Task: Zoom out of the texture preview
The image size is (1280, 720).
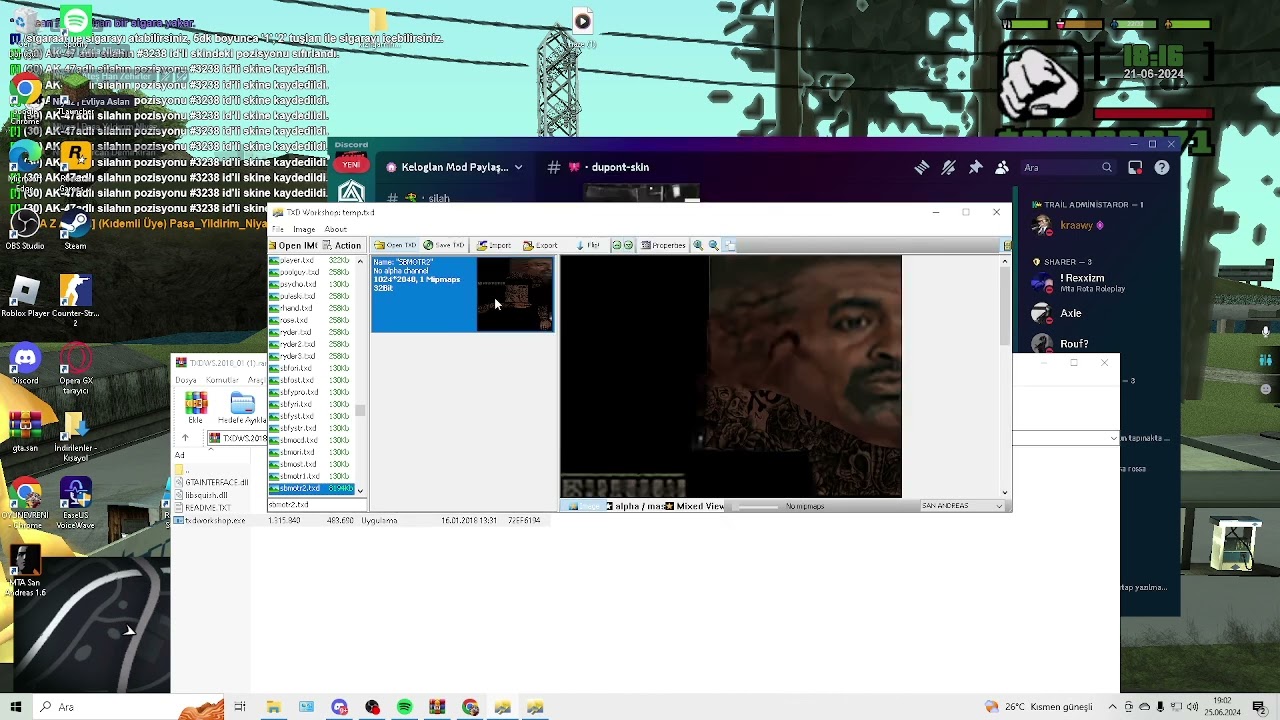Action: [713, 245]
